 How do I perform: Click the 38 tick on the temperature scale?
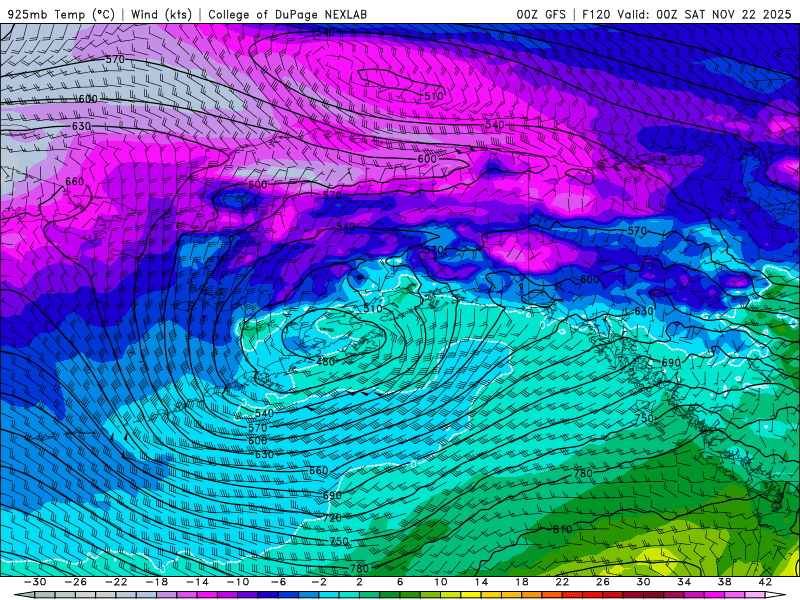click(x=724, y=582)
